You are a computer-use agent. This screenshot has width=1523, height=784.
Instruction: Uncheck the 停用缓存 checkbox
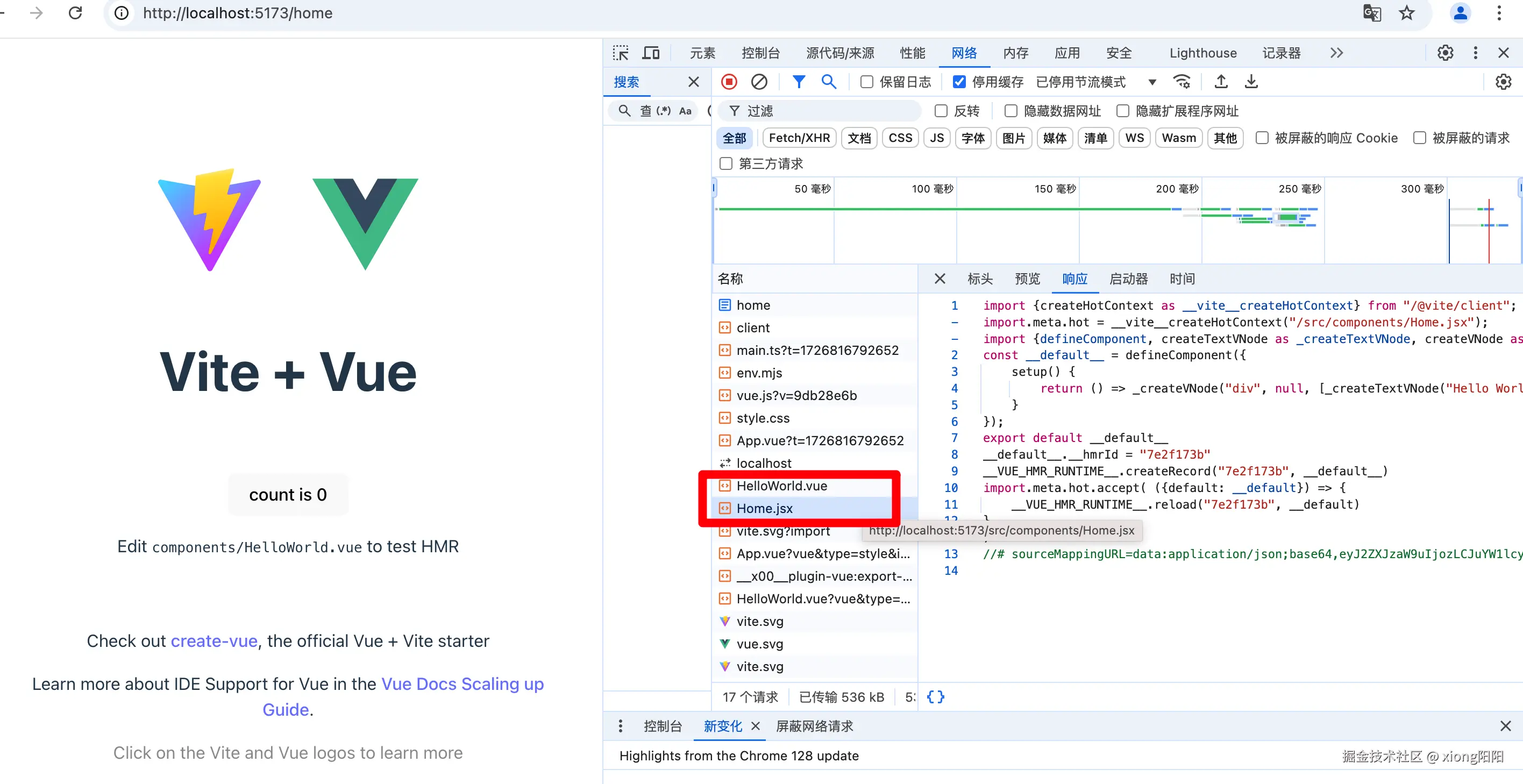[x=959, y=82]
